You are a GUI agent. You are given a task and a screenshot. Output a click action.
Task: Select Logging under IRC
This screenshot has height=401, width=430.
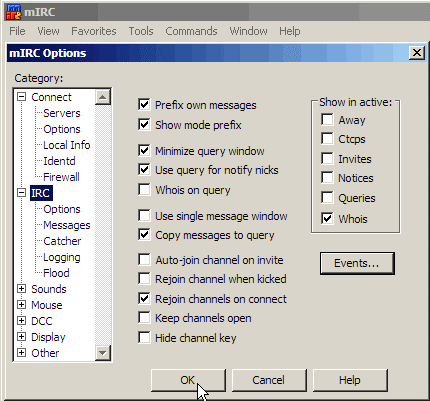62,257
